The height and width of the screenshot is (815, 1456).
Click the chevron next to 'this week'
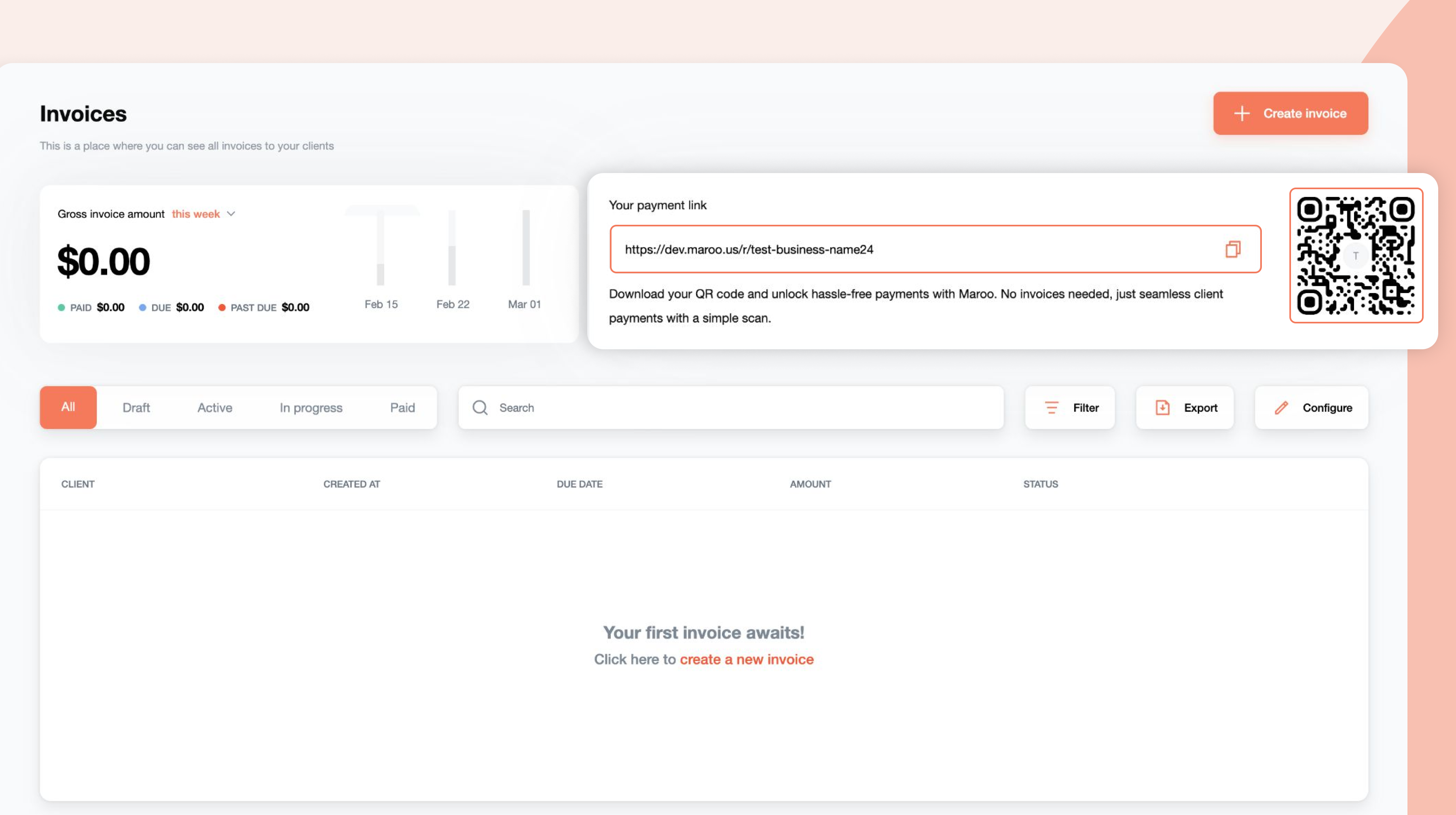pyautogui.click(x=231, y=214)
